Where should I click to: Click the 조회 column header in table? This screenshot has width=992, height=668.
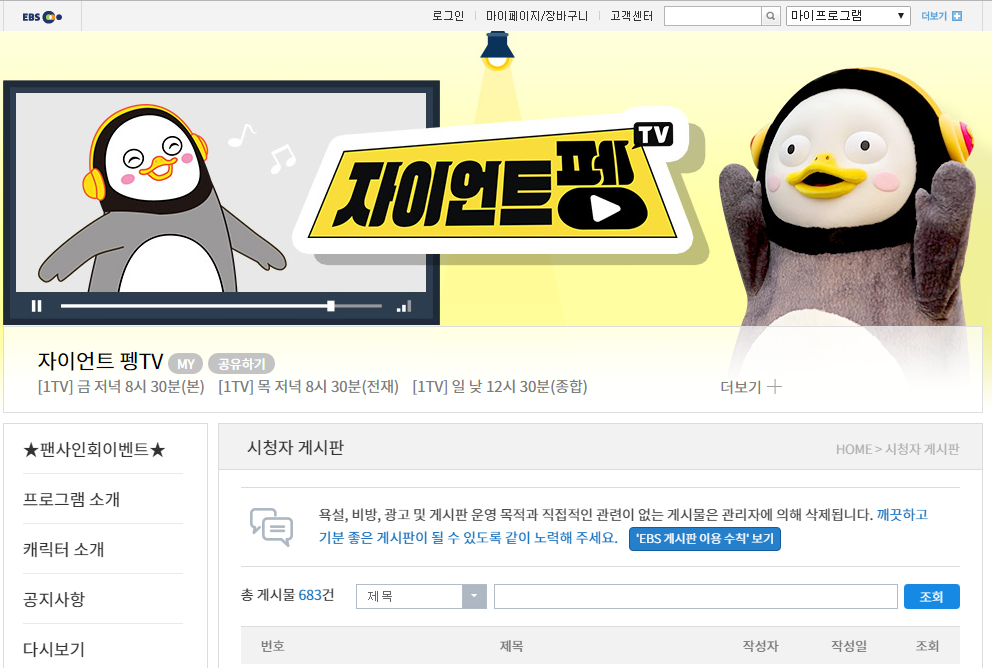pos(927,646)
